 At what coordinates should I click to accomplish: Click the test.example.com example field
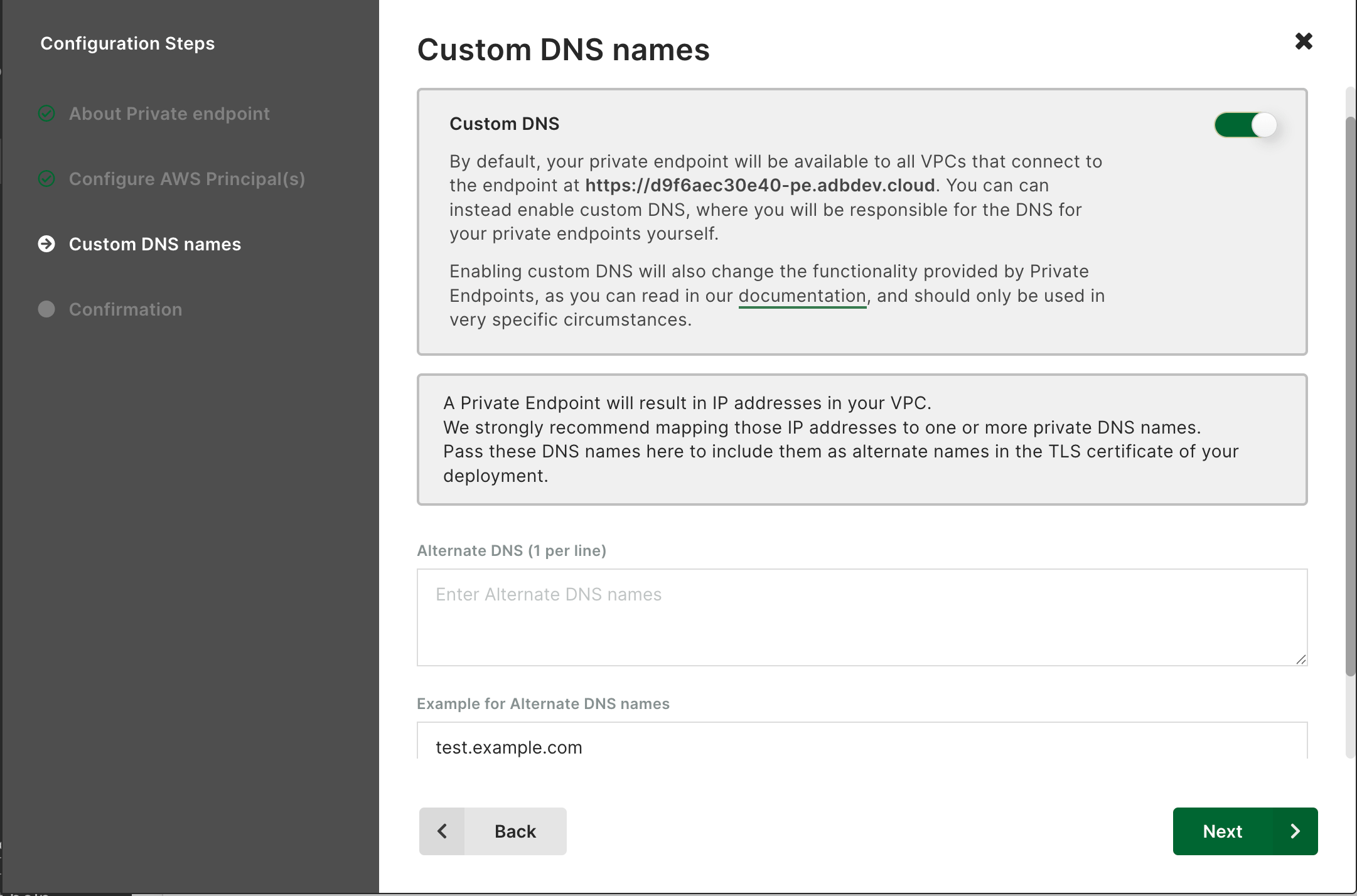tap(862, 740)
